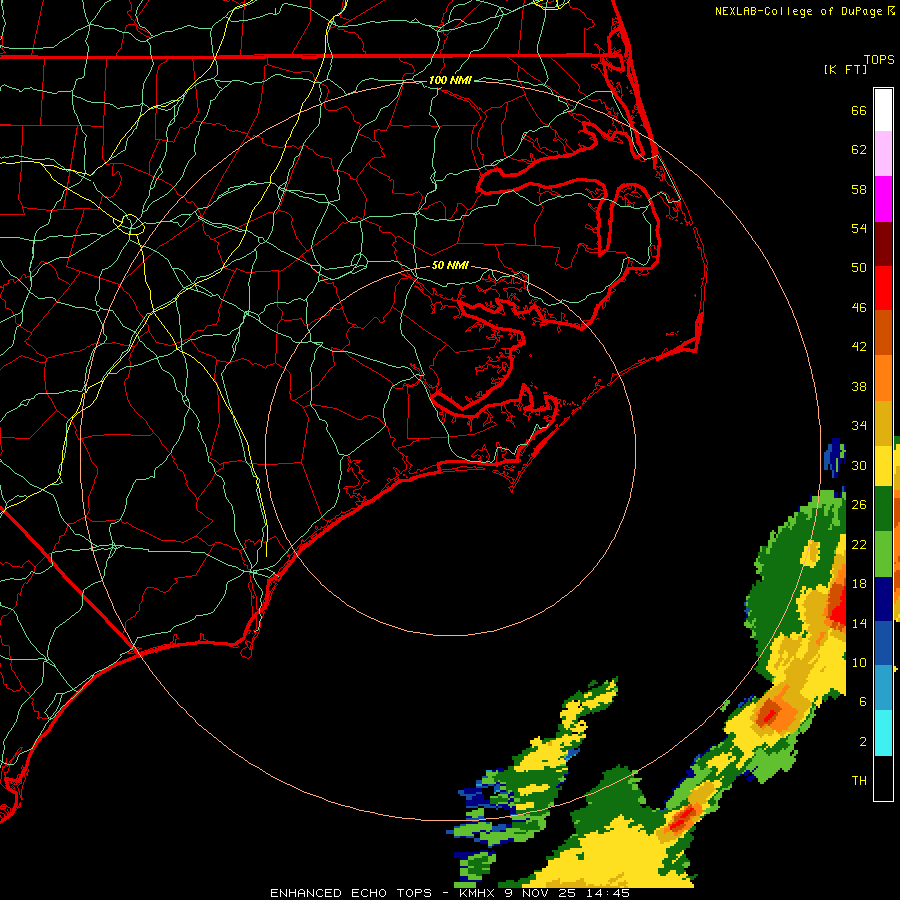
Task: Select the 2 legend value
Action: pyautogui.click(x=863, y=741)
